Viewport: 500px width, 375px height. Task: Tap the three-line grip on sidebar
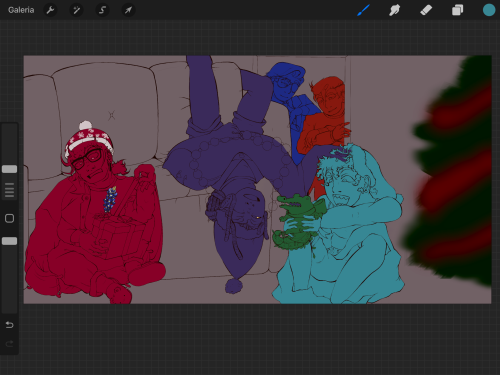9,190
